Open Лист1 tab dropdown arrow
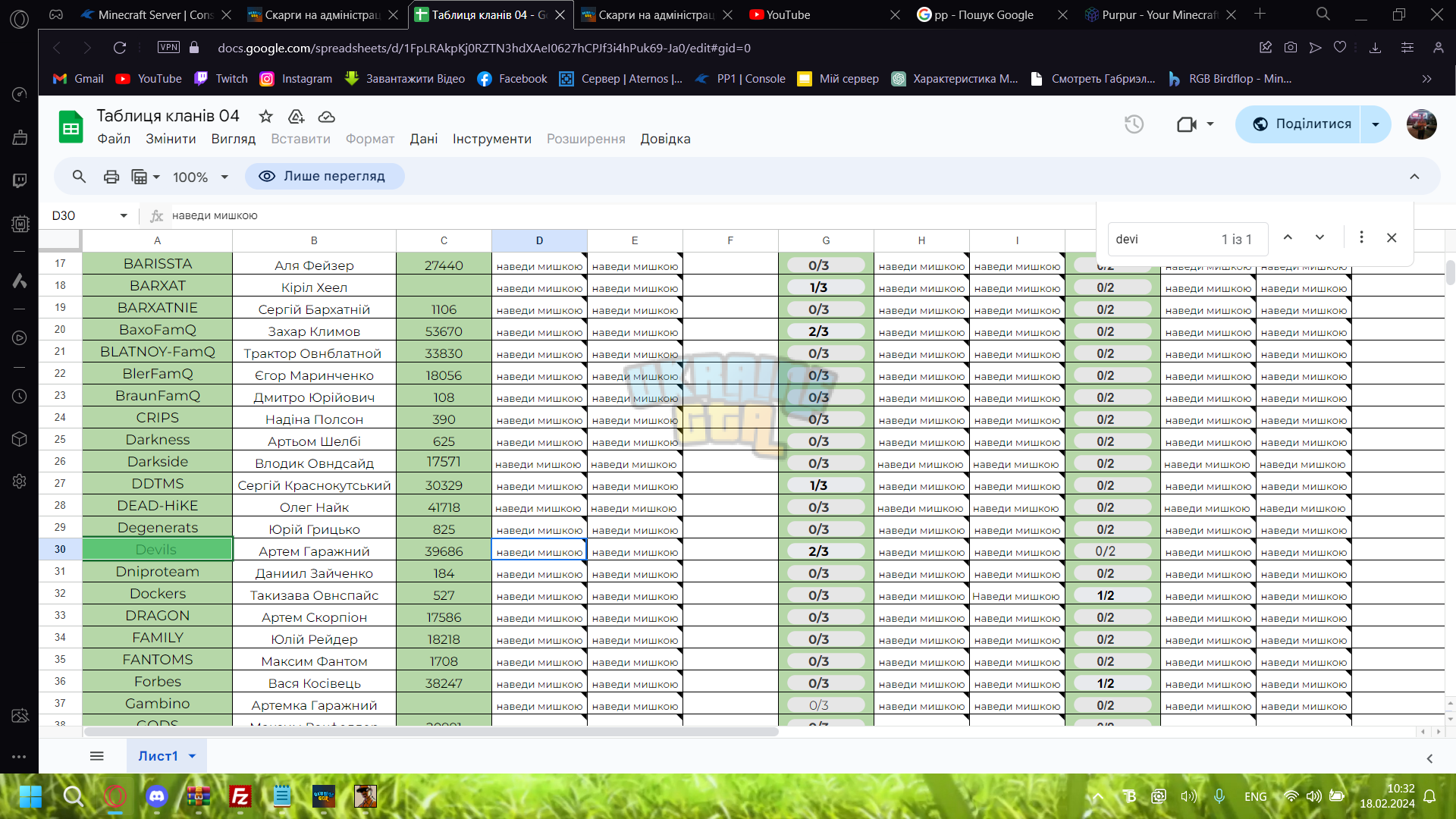Viewport: 1456px width, 819px height. pos(192,756)
